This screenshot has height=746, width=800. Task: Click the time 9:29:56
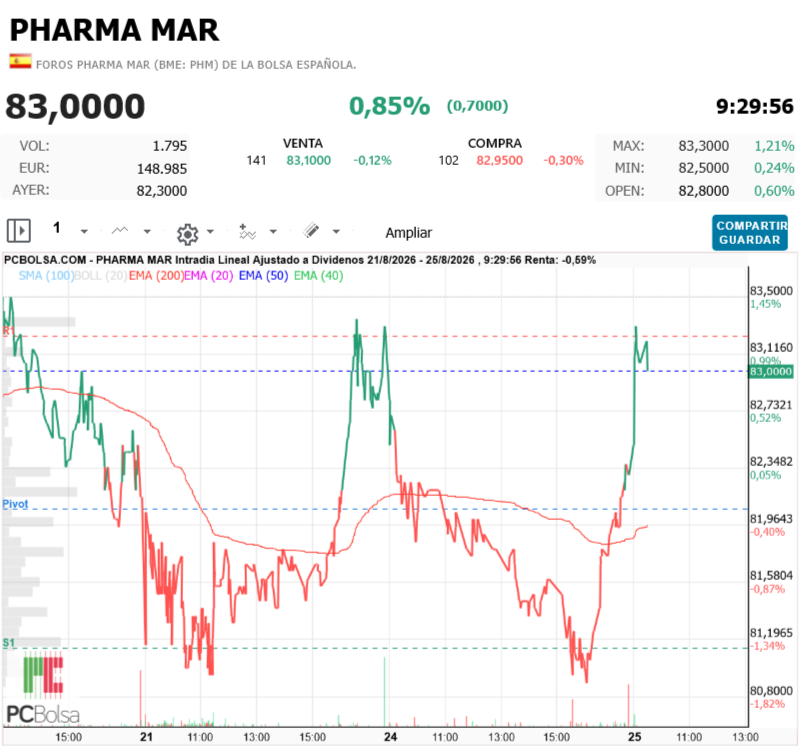click(755, 107)
